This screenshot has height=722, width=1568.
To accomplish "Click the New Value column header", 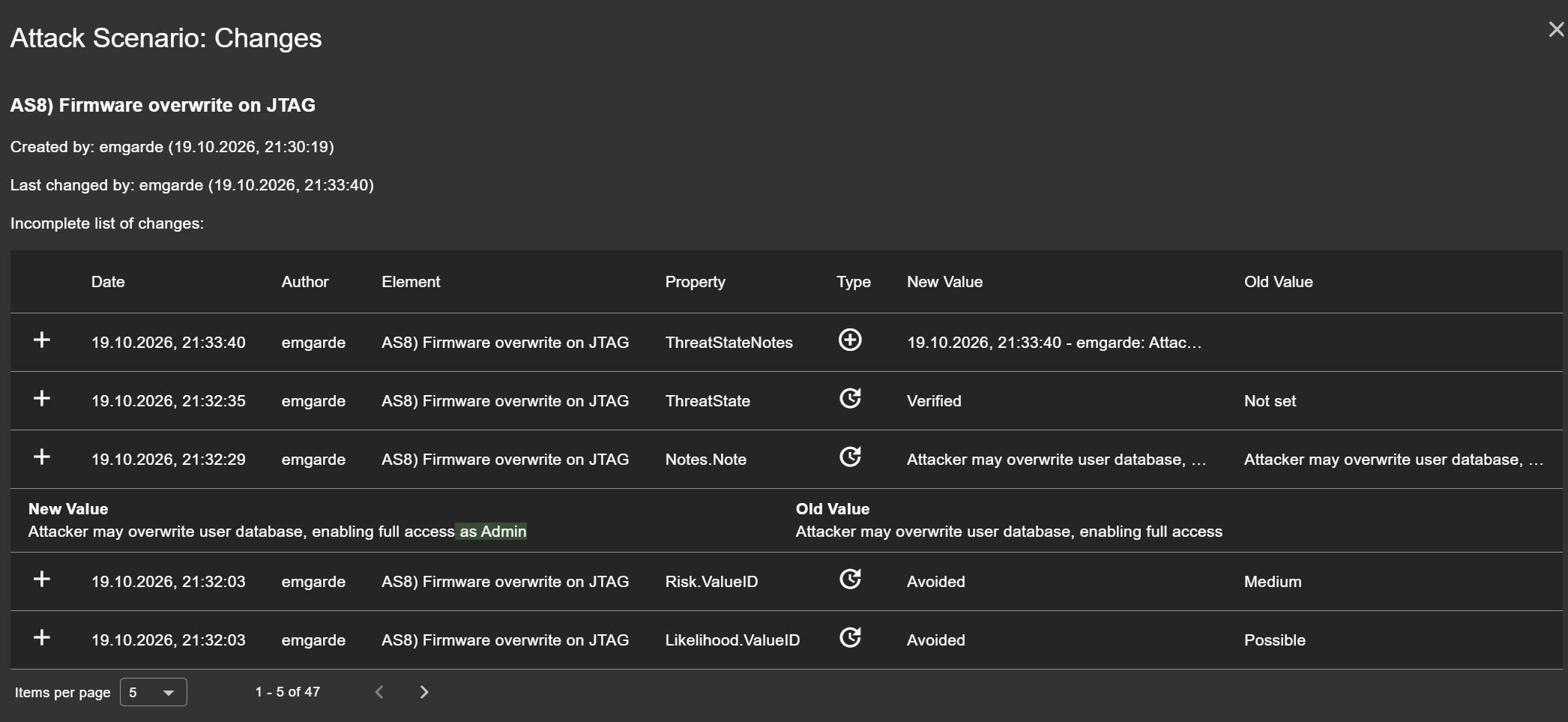I will coord(944,282).
